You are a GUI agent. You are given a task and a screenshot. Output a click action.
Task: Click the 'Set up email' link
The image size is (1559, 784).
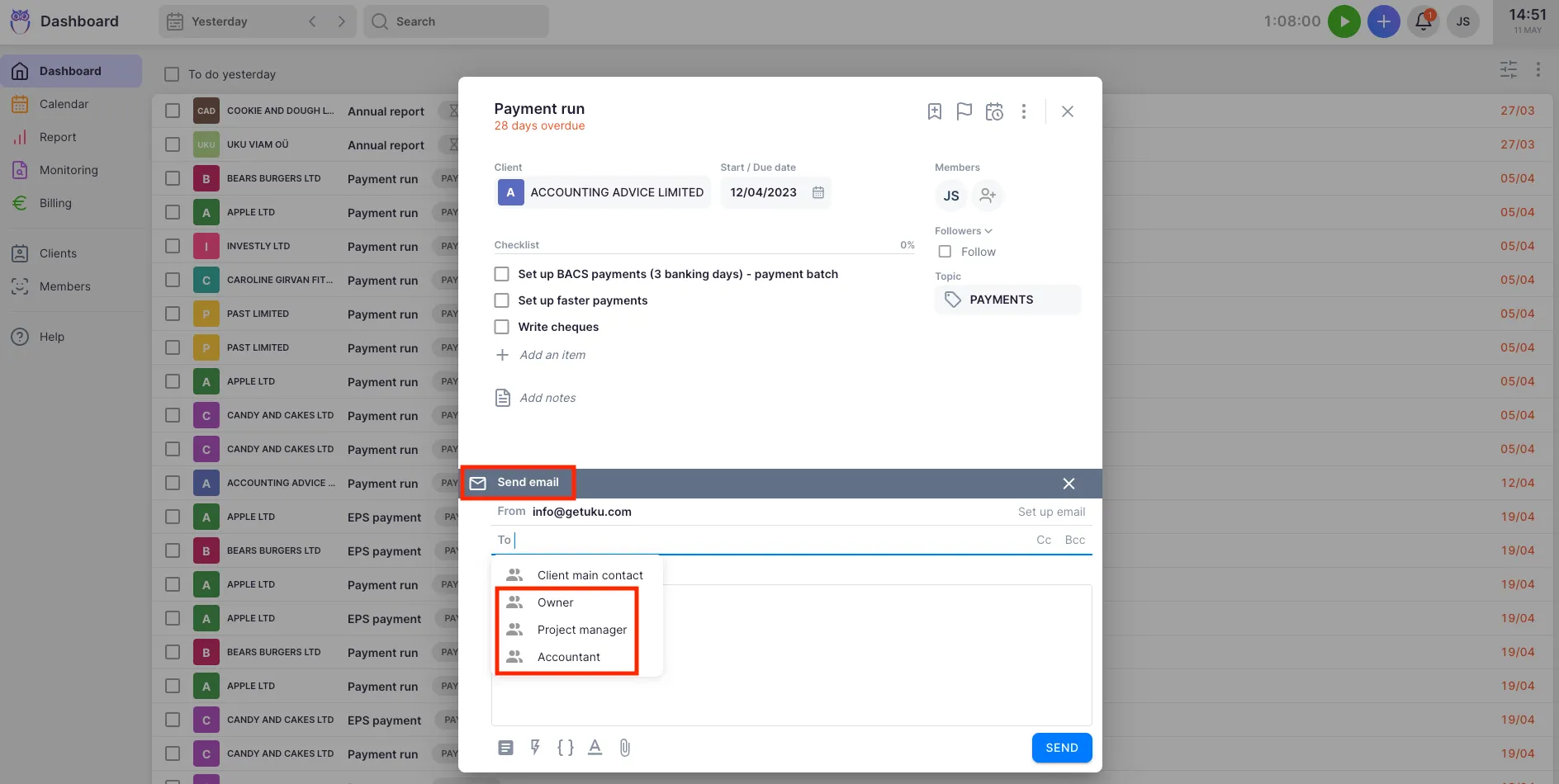click(x=1051, y=512)
